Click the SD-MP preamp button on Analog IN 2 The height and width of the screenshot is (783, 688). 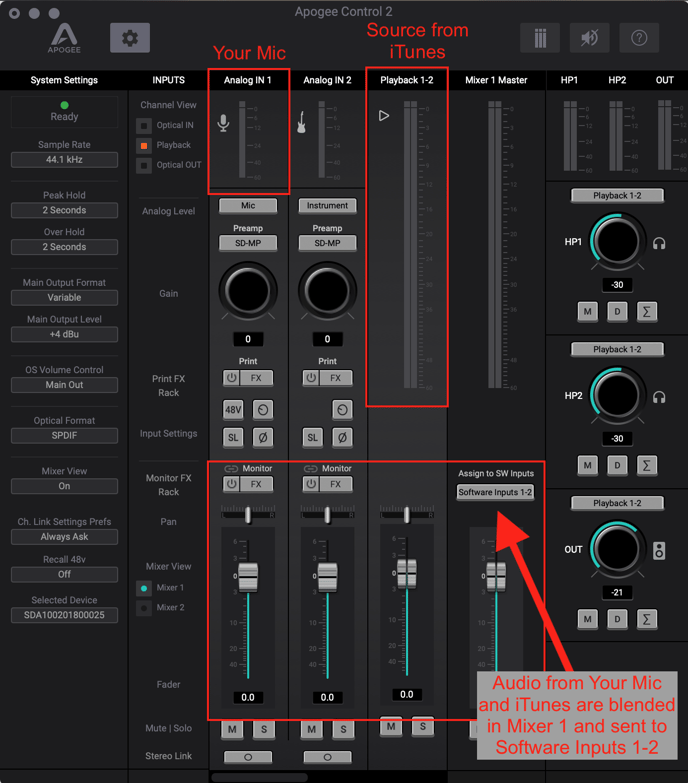[328, 243]
